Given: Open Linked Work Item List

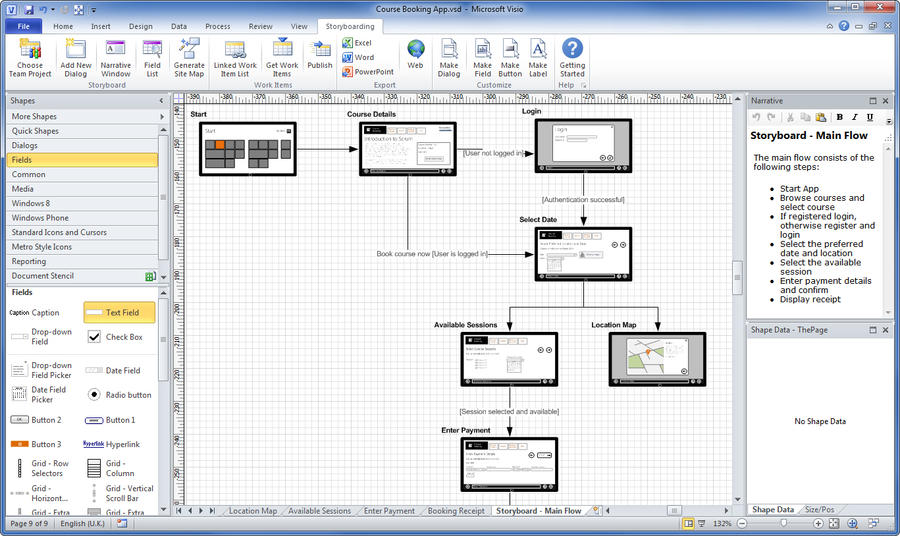Looking at the screenshot, I should [x=235, y=57].
